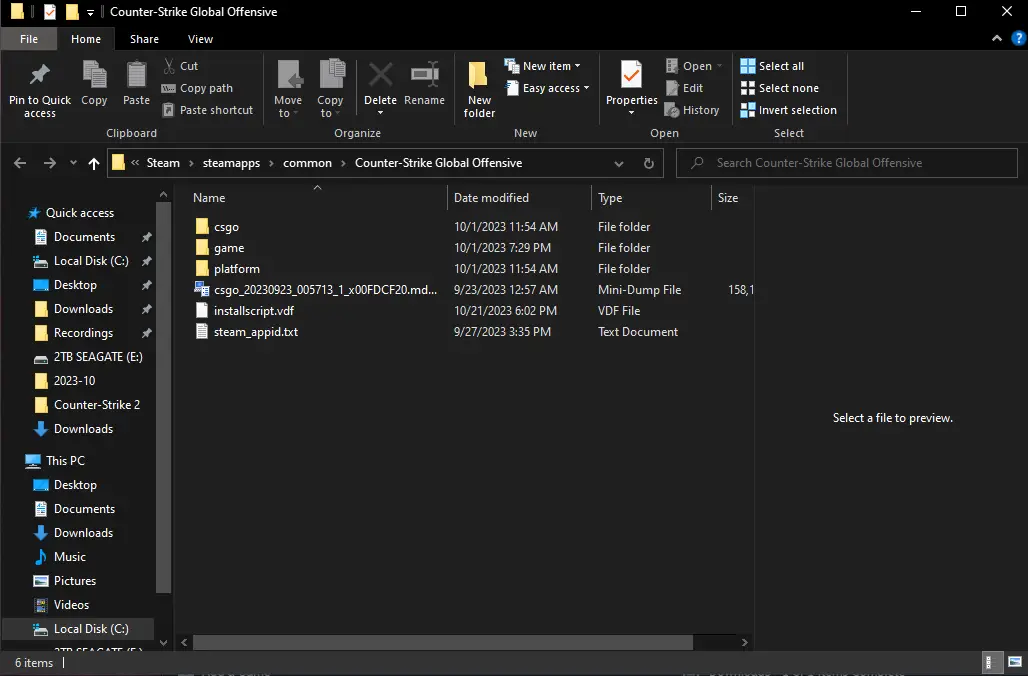
Task: Open Videos under This PC
Action: click(71, 605)
